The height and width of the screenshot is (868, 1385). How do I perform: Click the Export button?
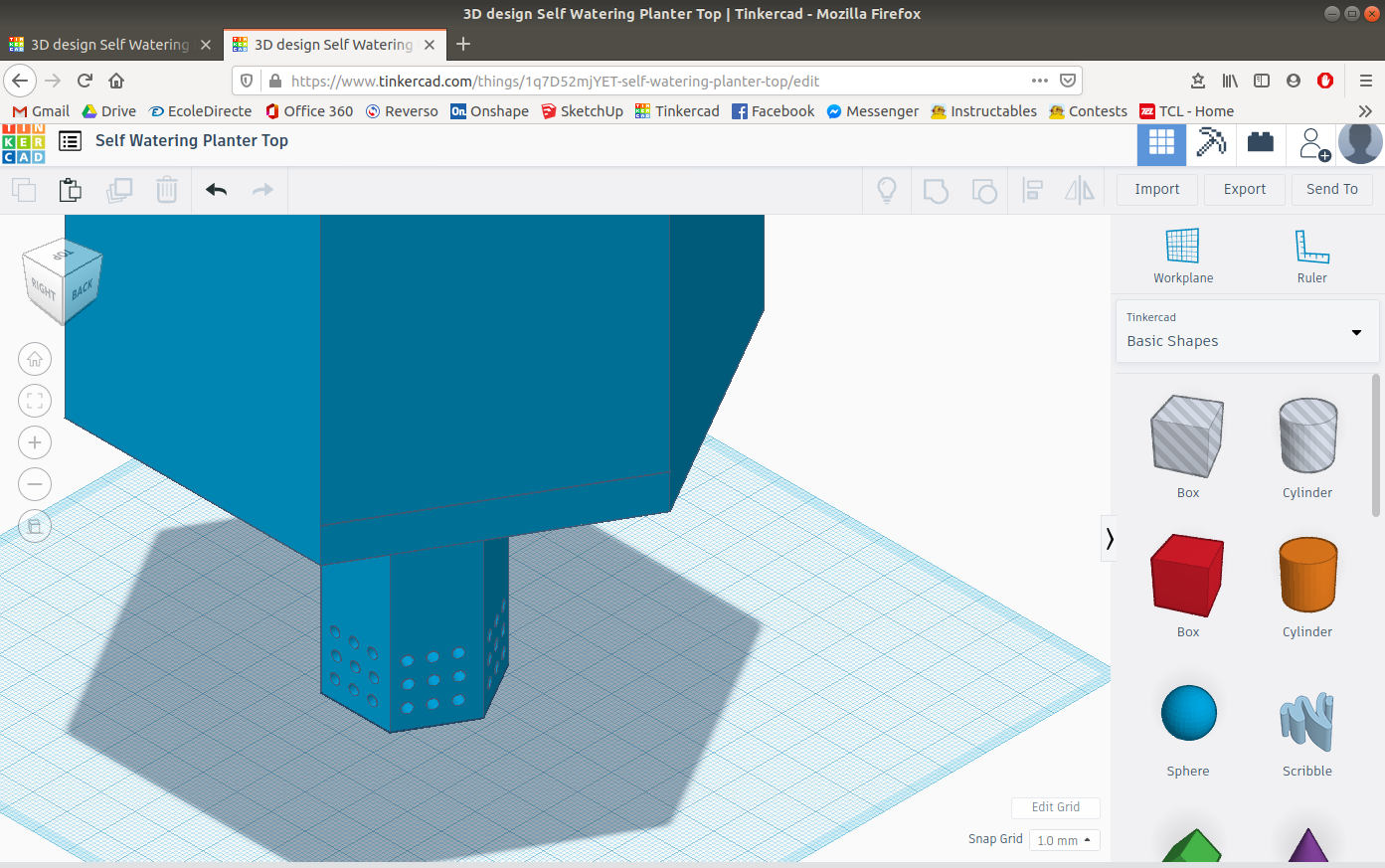click(1244, 189)
